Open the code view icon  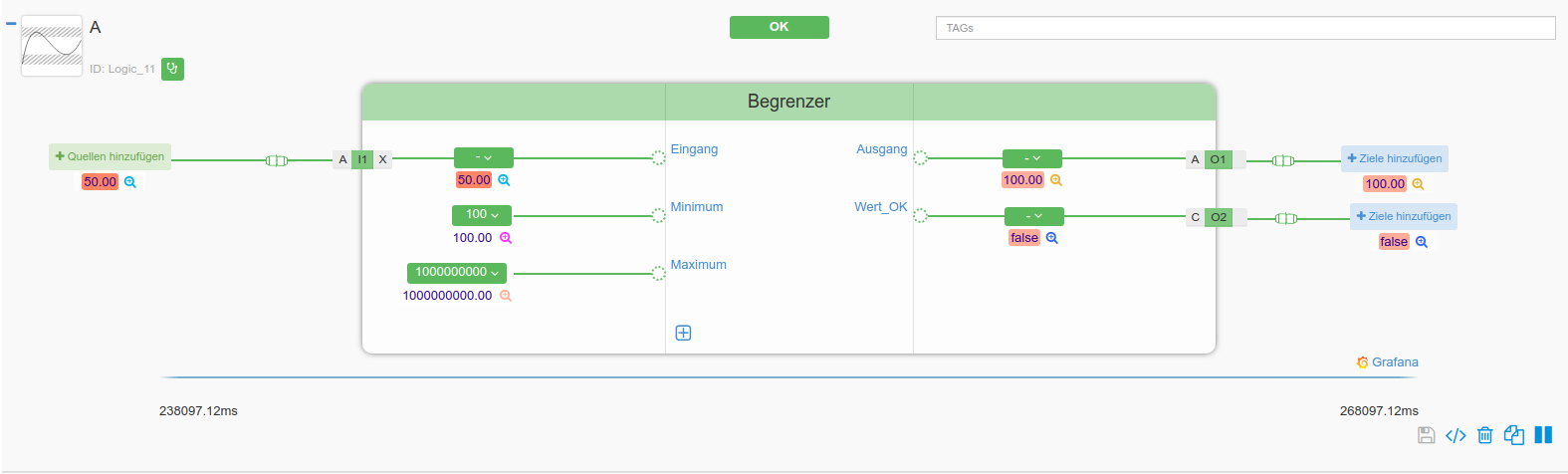1456,435
